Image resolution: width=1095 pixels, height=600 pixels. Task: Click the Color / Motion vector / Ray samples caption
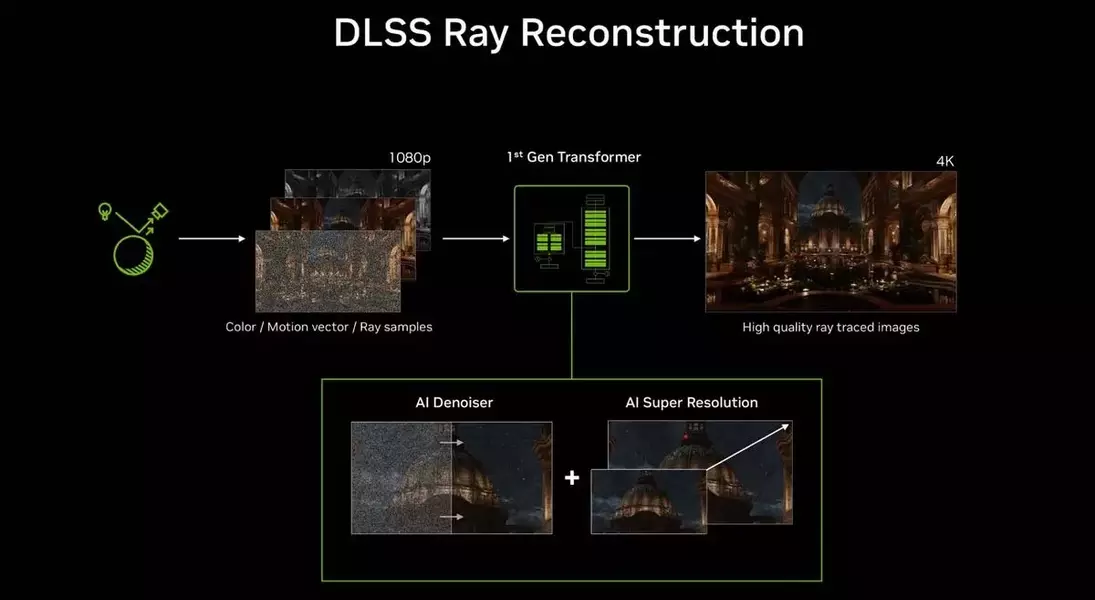click(329, 327)
